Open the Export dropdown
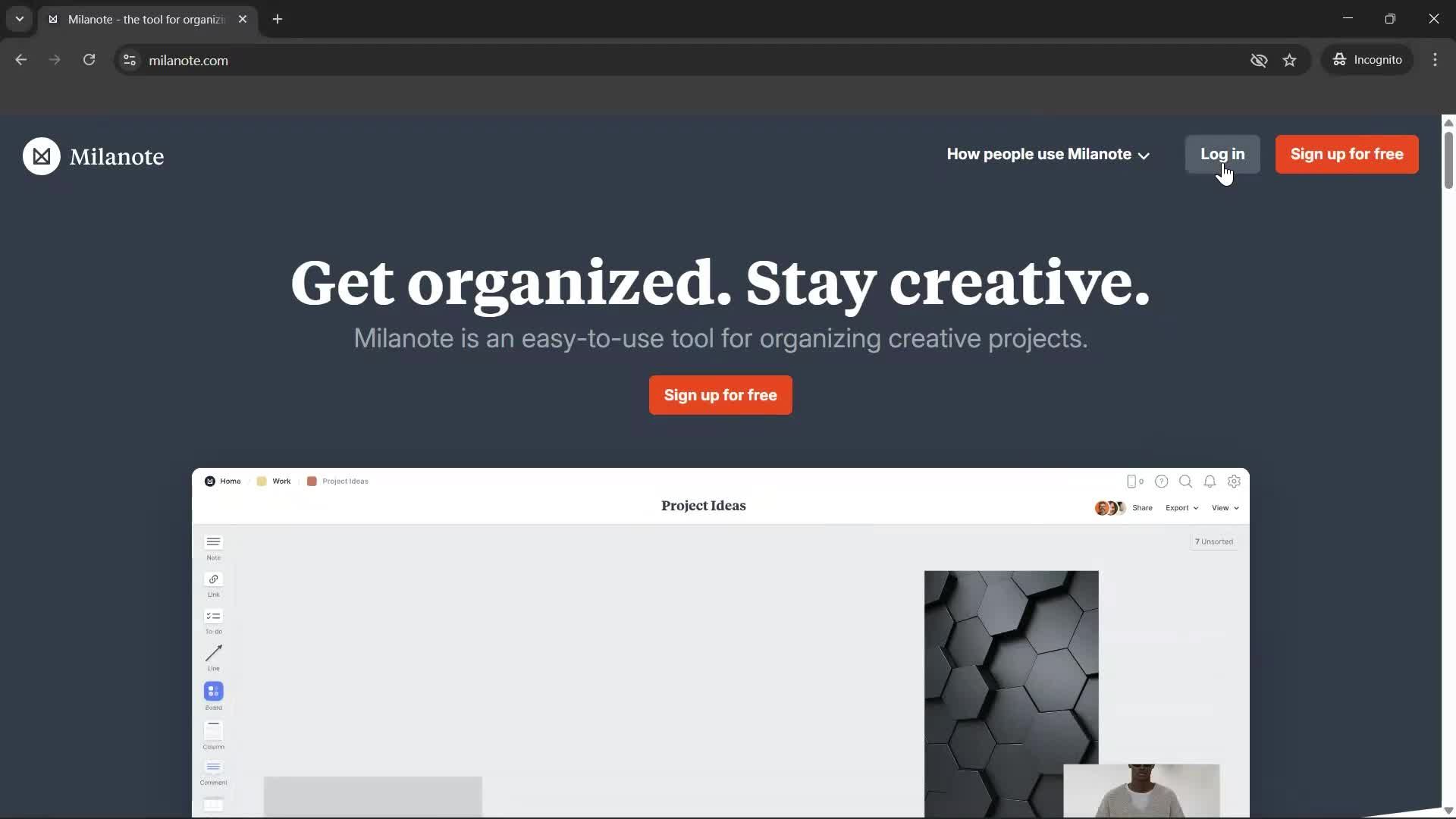The height and width of the screenshot is (819, 1456). click(1181, 508)
